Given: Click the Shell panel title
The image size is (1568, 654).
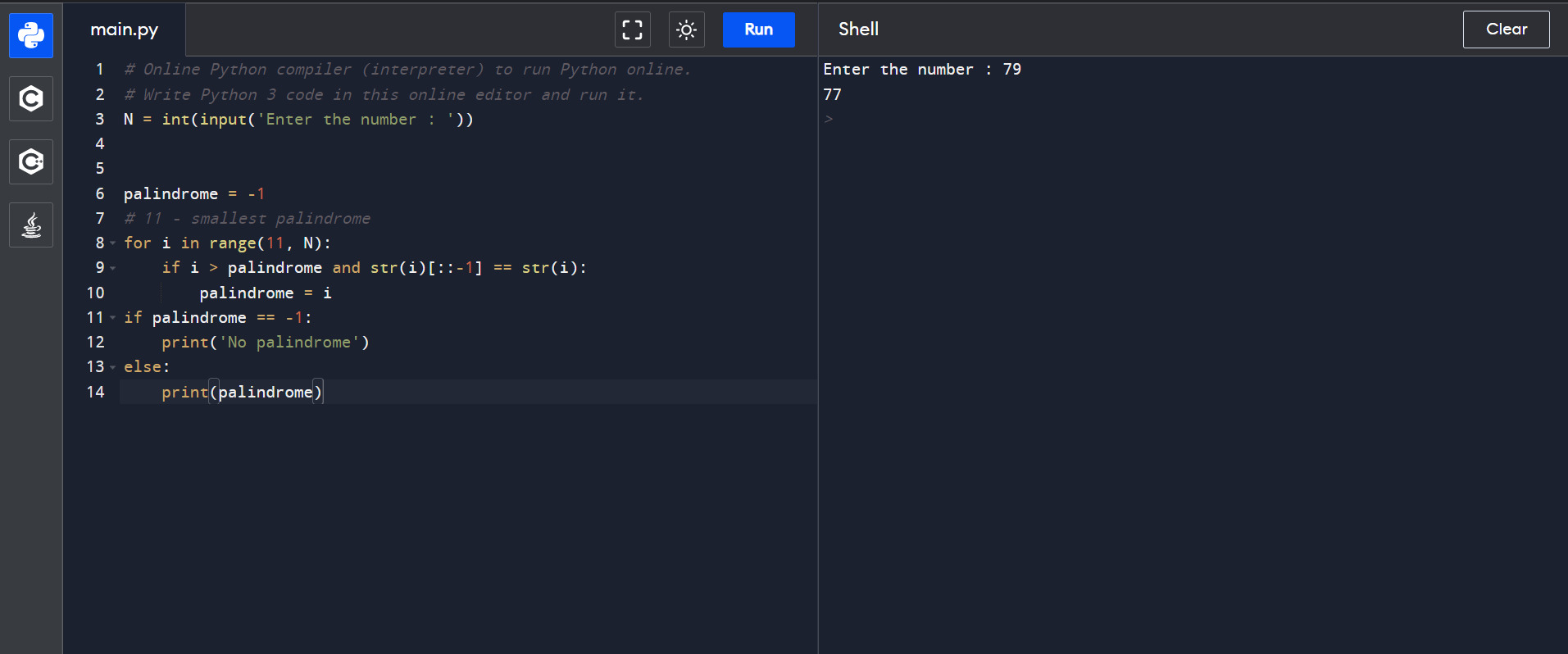Looking at the screenshot, I should (858, 30).
